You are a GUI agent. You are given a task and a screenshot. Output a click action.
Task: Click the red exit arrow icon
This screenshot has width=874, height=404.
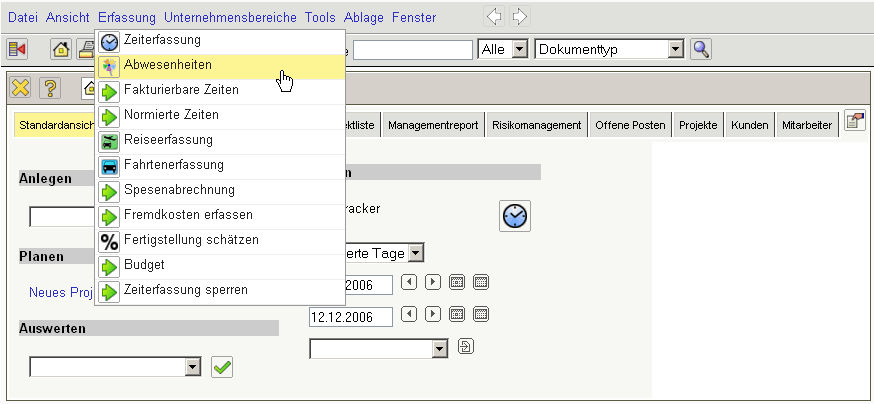pyautogui.click(x=17, y=49)
